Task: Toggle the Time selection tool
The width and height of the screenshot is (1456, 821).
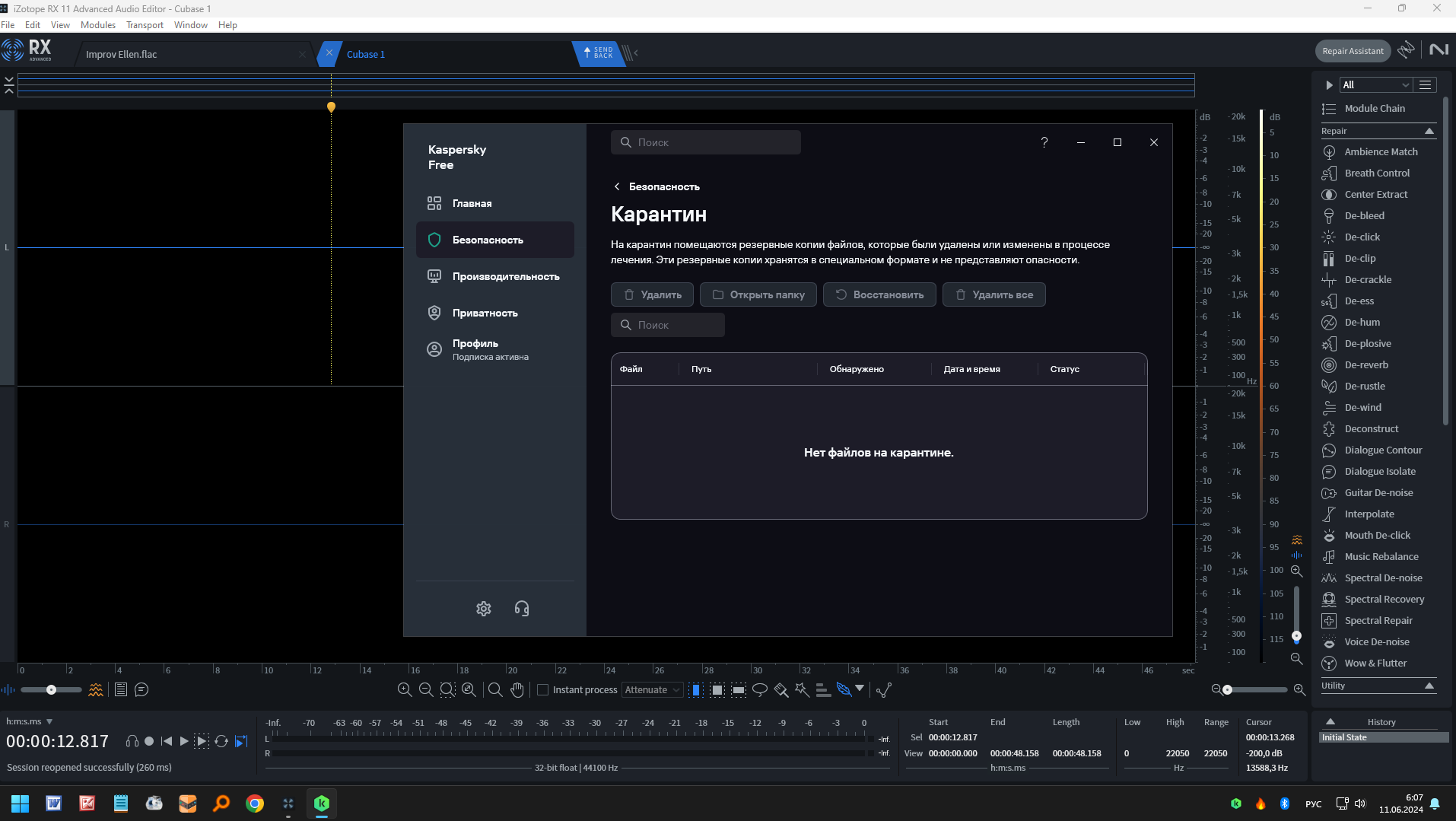Action: click(696, 689)
